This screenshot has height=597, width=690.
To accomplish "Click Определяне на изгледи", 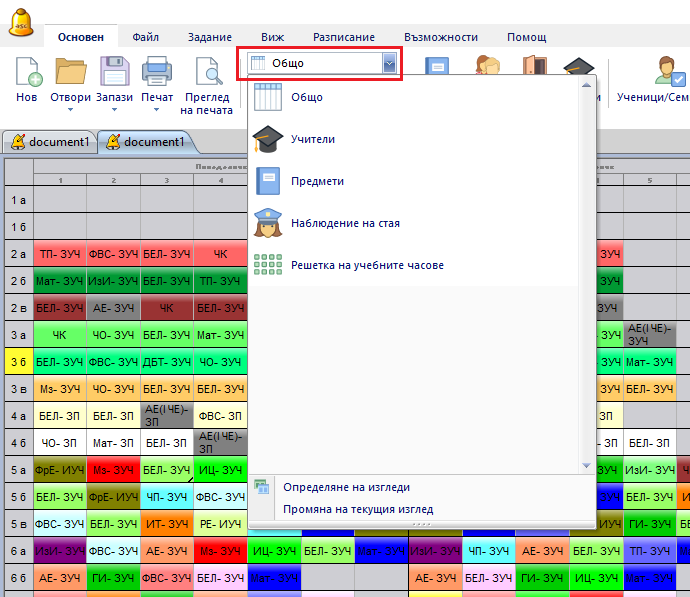I will [346, 487].
